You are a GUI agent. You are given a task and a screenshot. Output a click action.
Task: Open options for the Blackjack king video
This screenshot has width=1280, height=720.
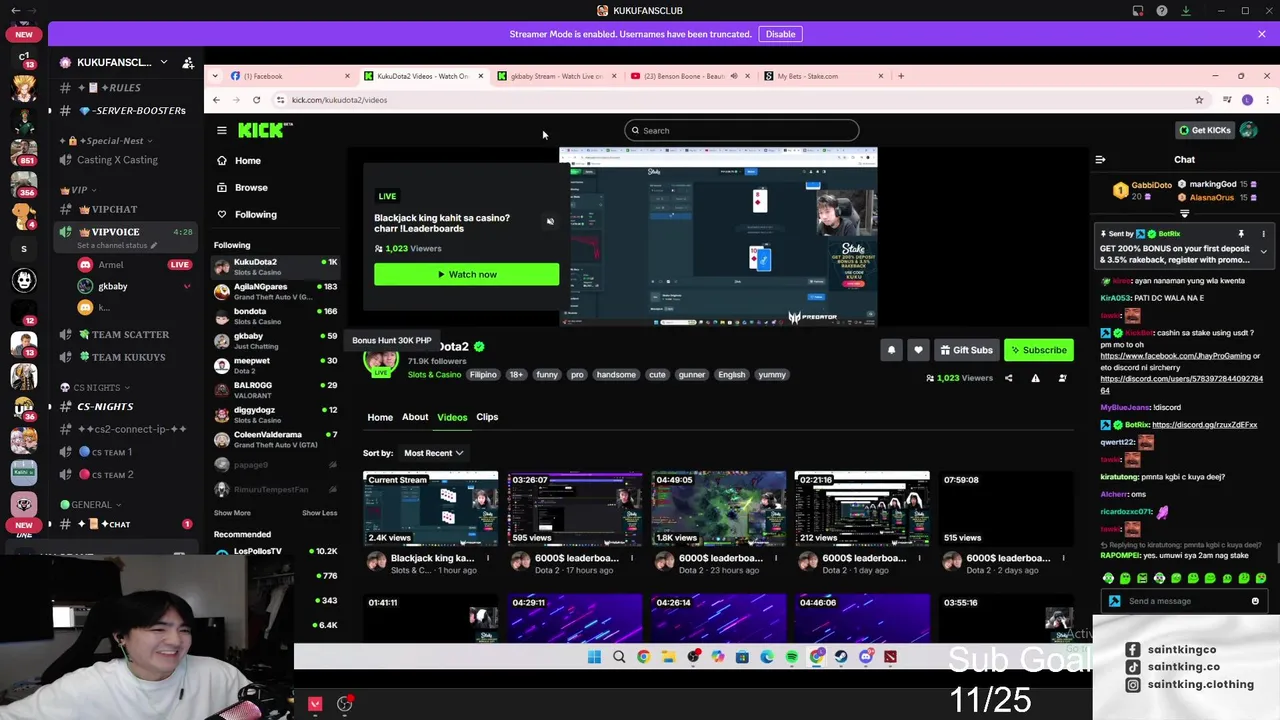[x=488, y=558]
